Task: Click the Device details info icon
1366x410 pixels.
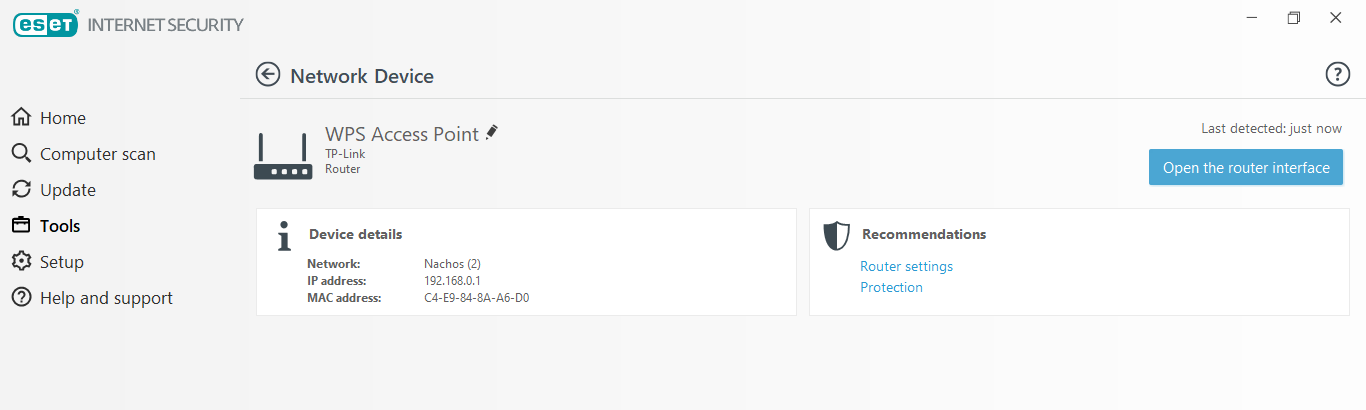Action: click(x=285, y=236)
